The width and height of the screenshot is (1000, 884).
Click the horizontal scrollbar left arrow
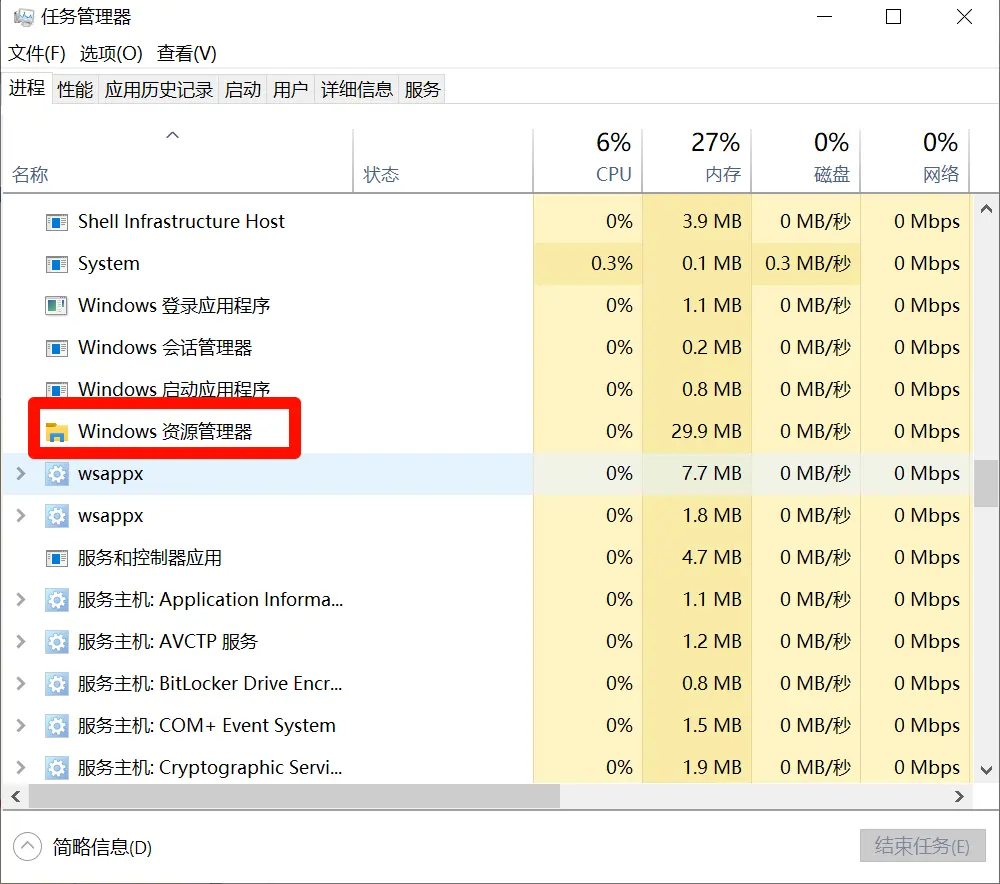16,797
